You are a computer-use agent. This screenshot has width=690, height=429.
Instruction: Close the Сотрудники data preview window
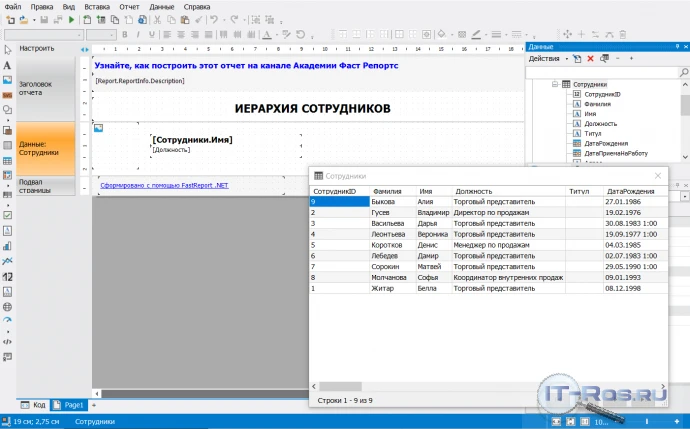click(x=658, y=176)
